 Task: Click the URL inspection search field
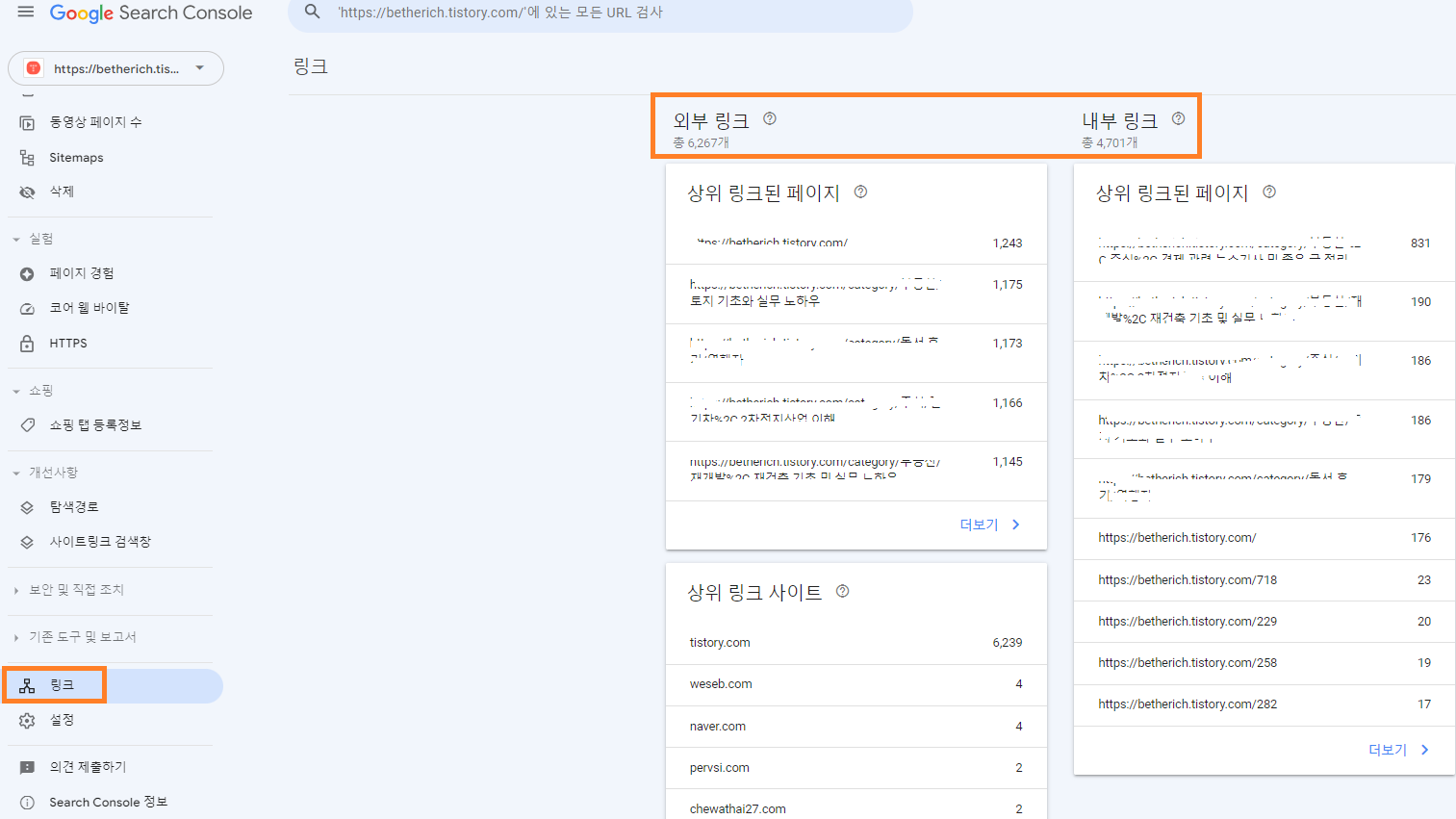(x=600, y=13)
